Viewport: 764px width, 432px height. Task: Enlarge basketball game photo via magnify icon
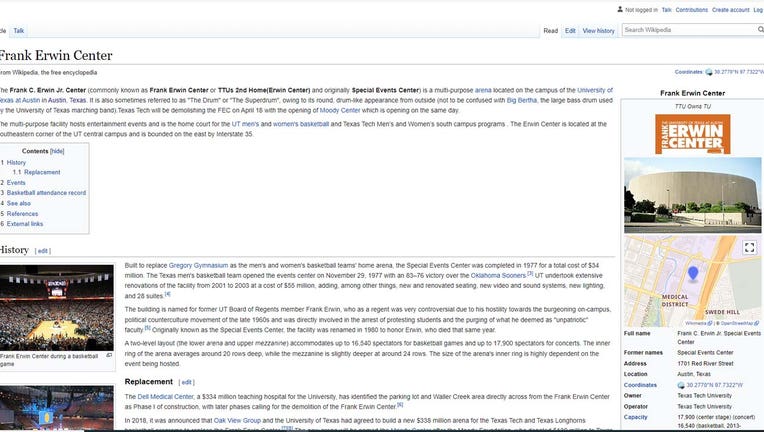pos(109,356)
